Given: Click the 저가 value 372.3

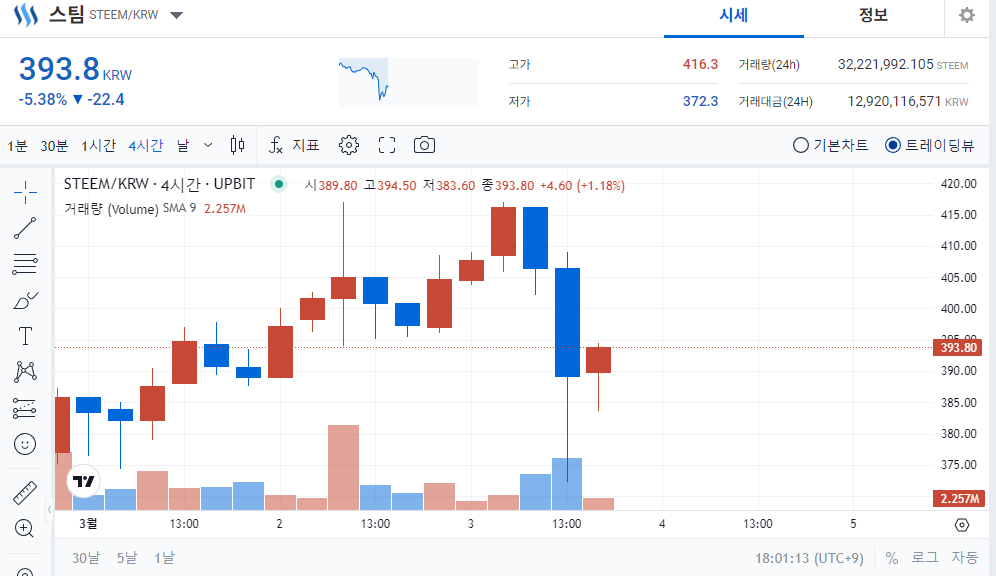Looking at the screenshot, I should click(700, 101).
